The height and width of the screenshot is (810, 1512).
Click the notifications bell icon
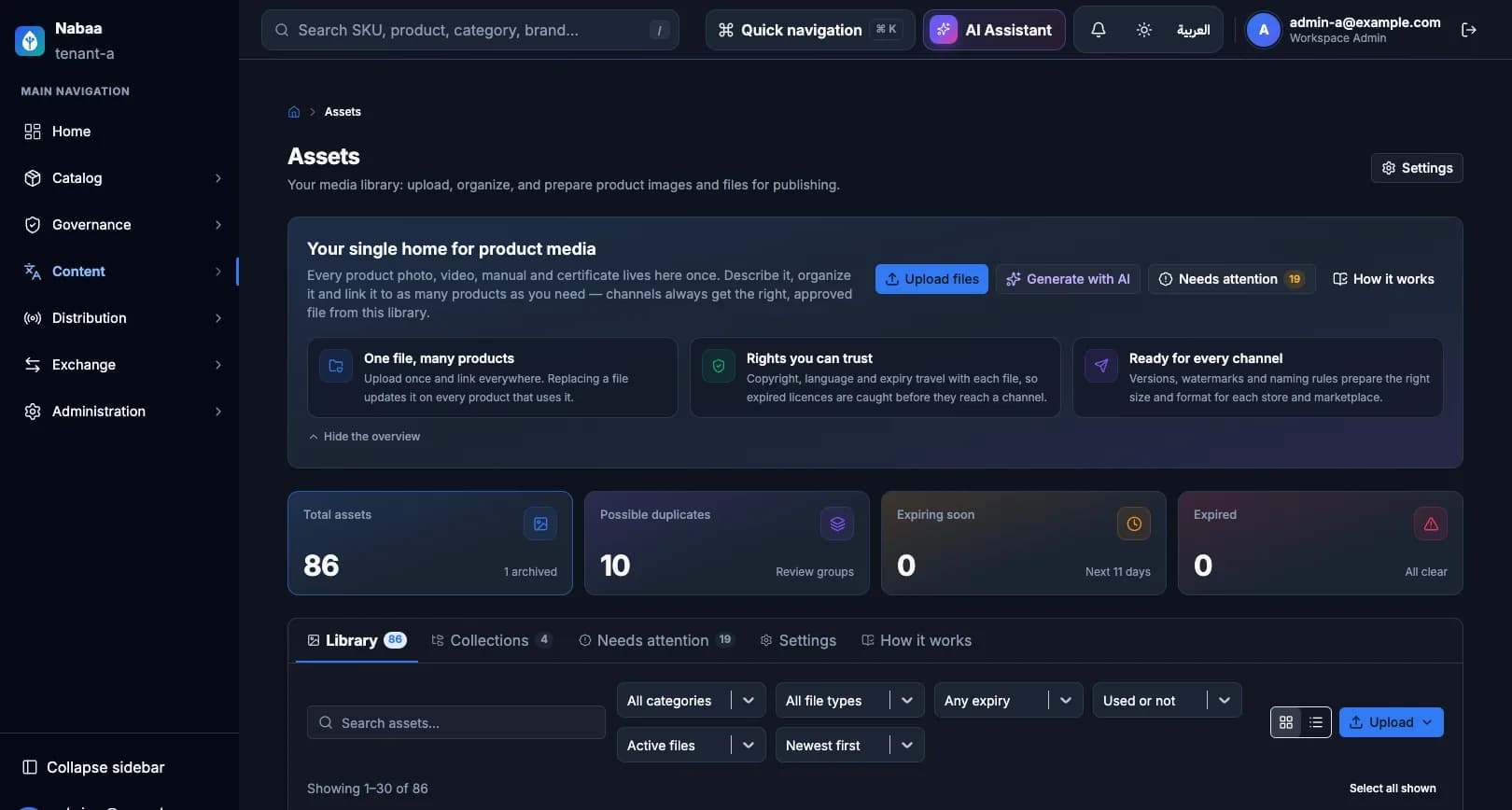pyautogui.click(x=1099, y=30)
